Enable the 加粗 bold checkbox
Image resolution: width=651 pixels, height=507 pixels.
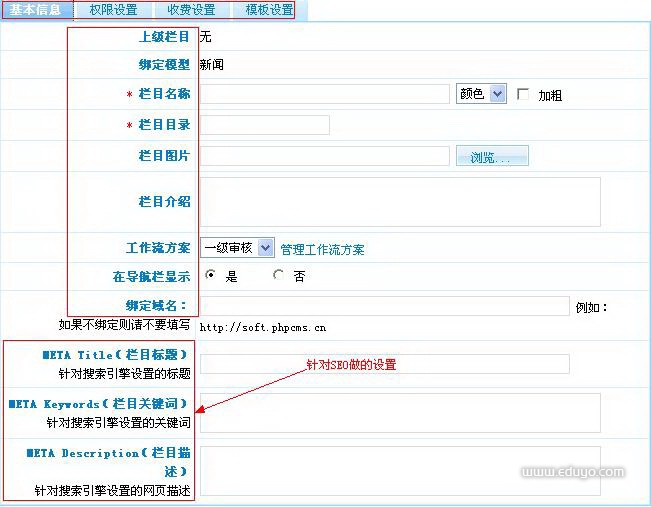point(523,95)
